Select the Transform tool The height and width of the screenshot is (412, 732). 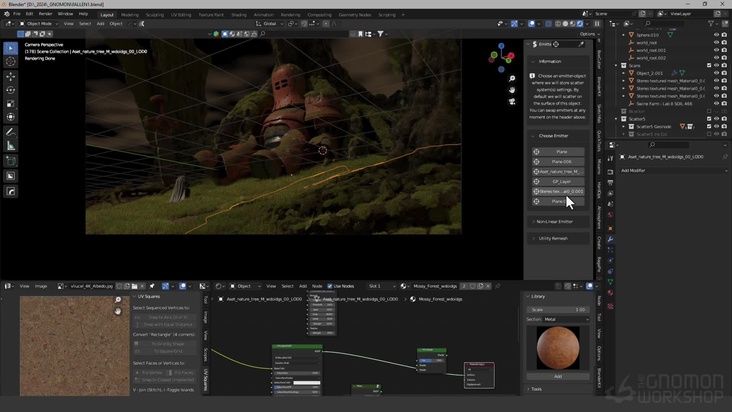[11, 117]
